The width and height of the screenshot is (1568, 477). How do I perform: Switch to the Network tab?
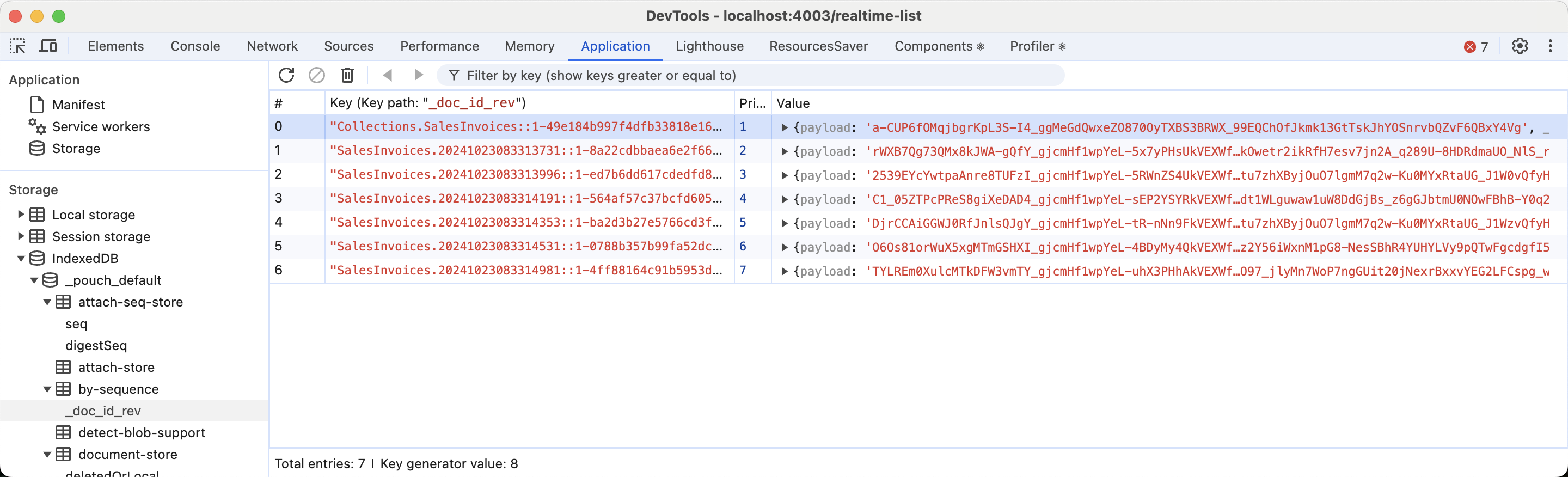tap(272, 46)
